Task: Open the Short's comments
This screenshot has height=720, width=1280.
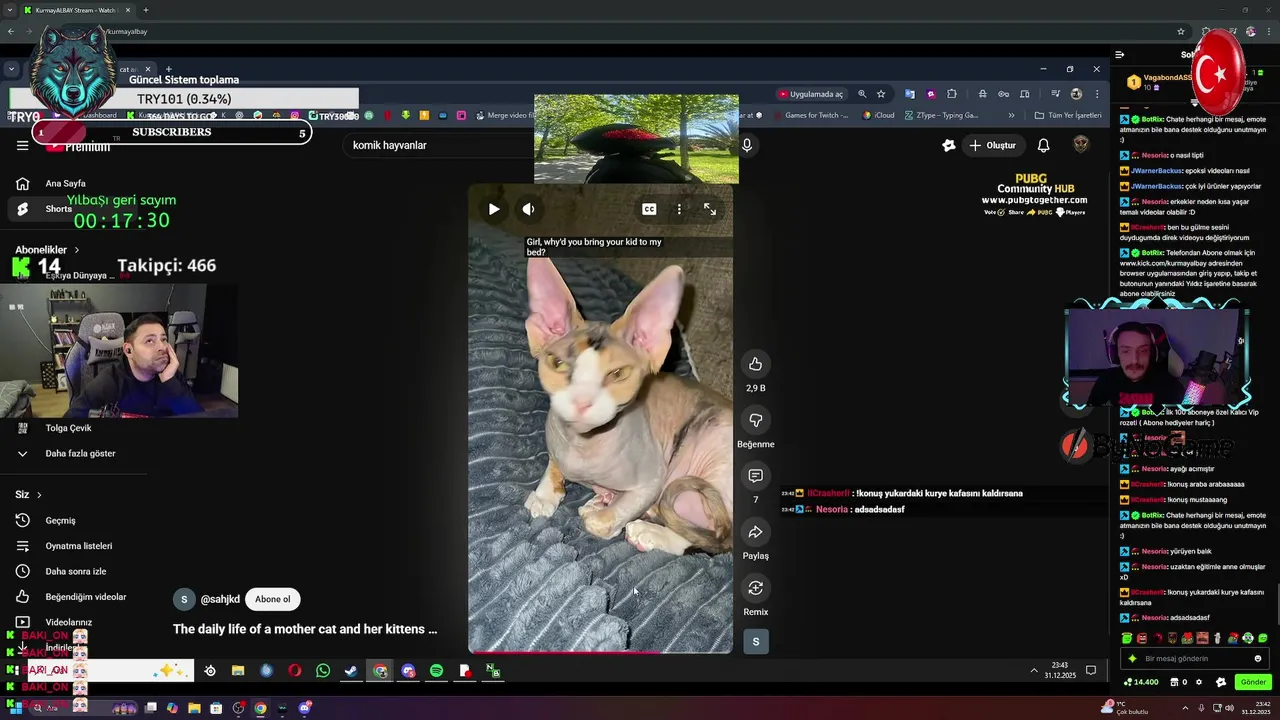Action: pos(755,476)
